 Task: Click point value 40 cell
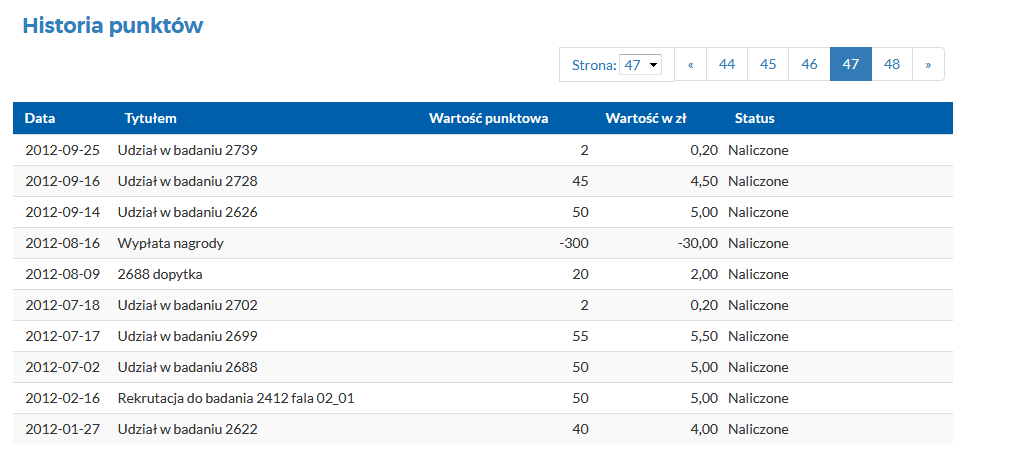point(581,430)
